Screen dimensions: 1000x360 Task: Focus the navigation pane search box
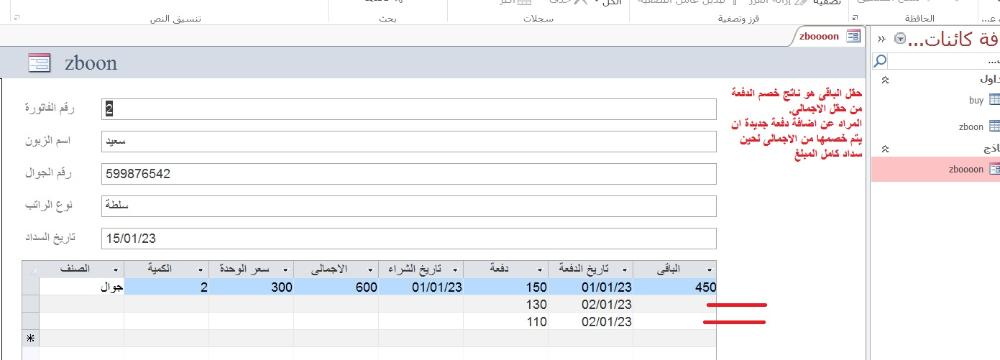tap(943, 61)
